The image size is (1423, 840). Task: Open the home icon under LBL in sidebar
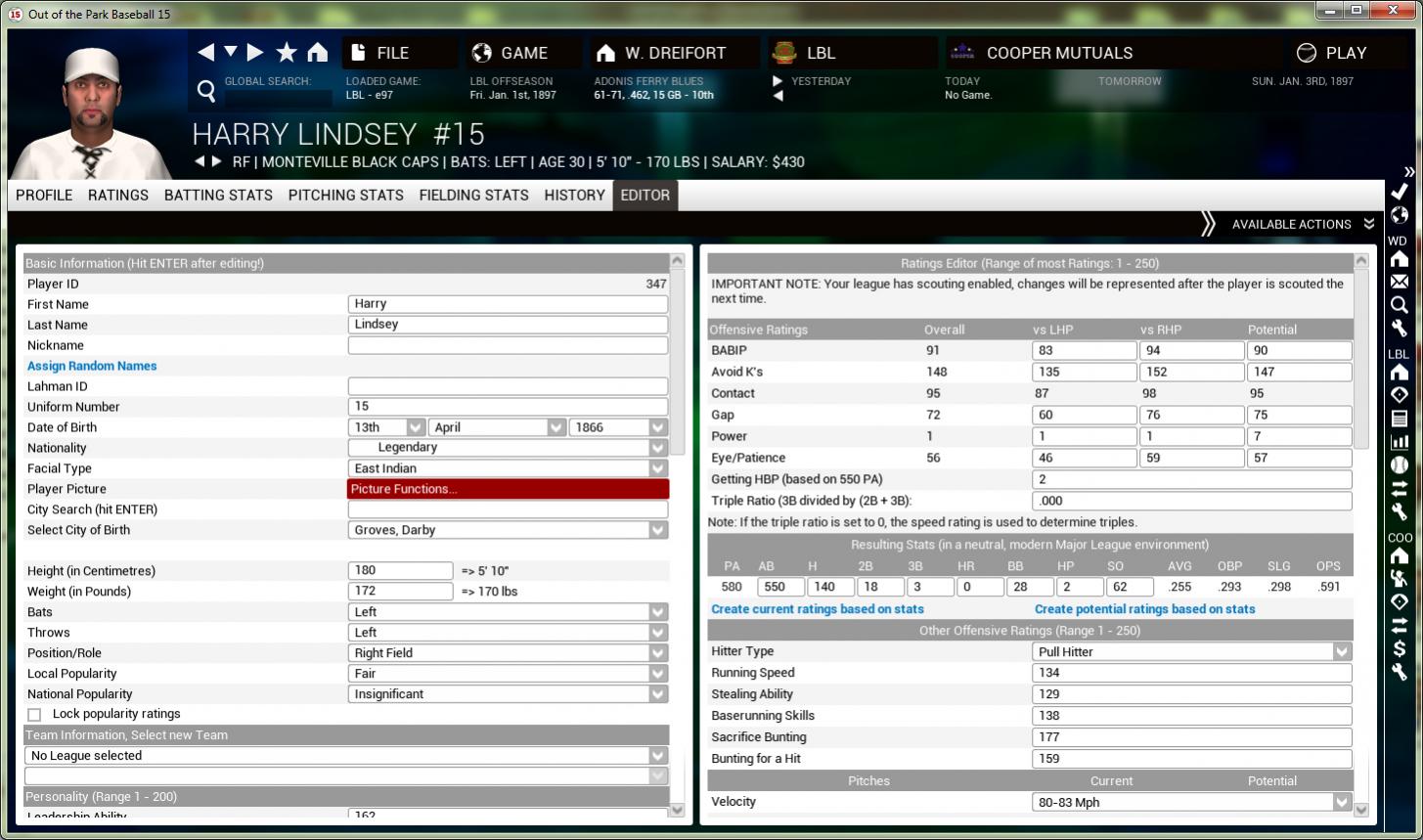(x=1400, y=372)
